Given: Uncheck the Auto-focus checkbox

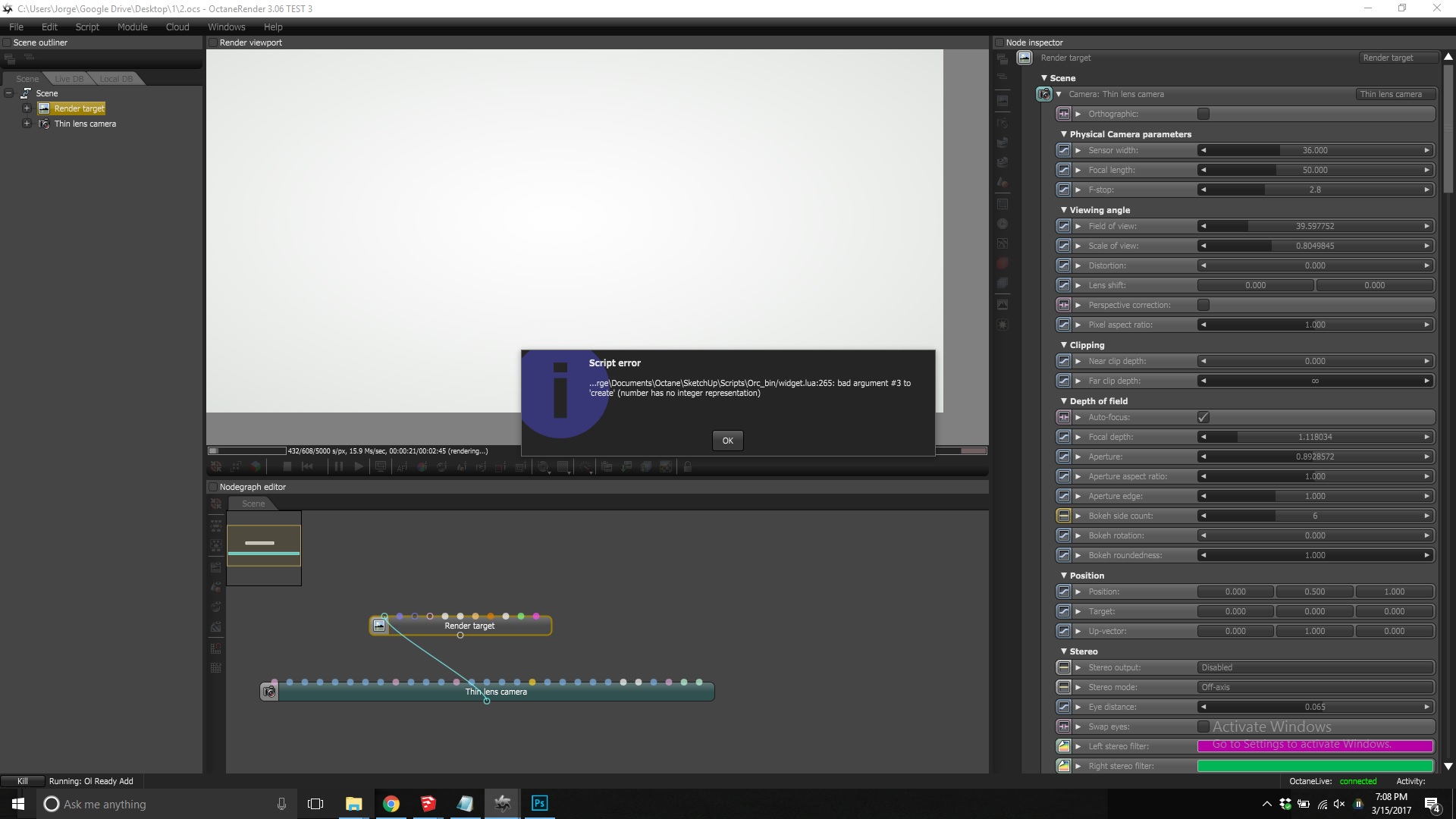Looking at the screenshot, I should (x=1203, y=417).
